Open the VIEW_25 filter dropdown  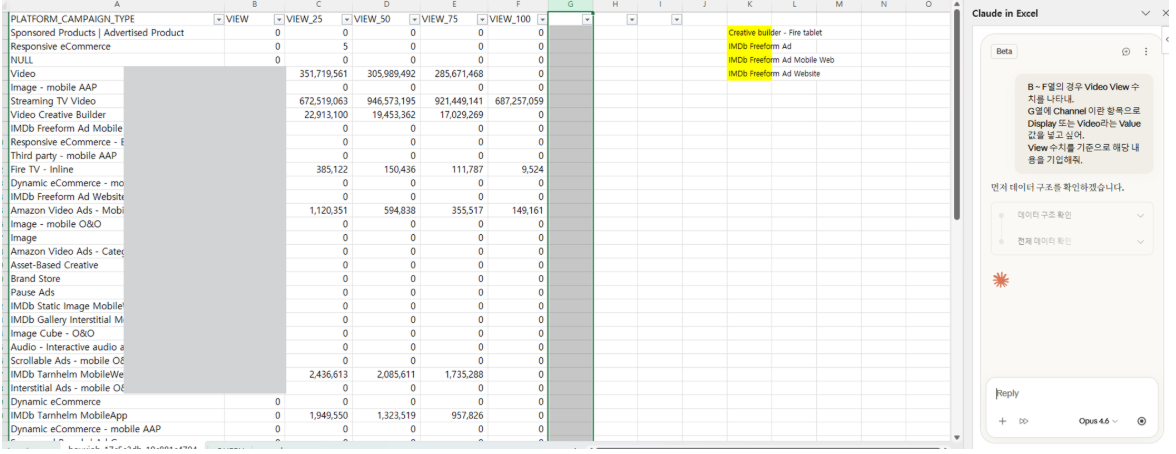coord(346,20)
